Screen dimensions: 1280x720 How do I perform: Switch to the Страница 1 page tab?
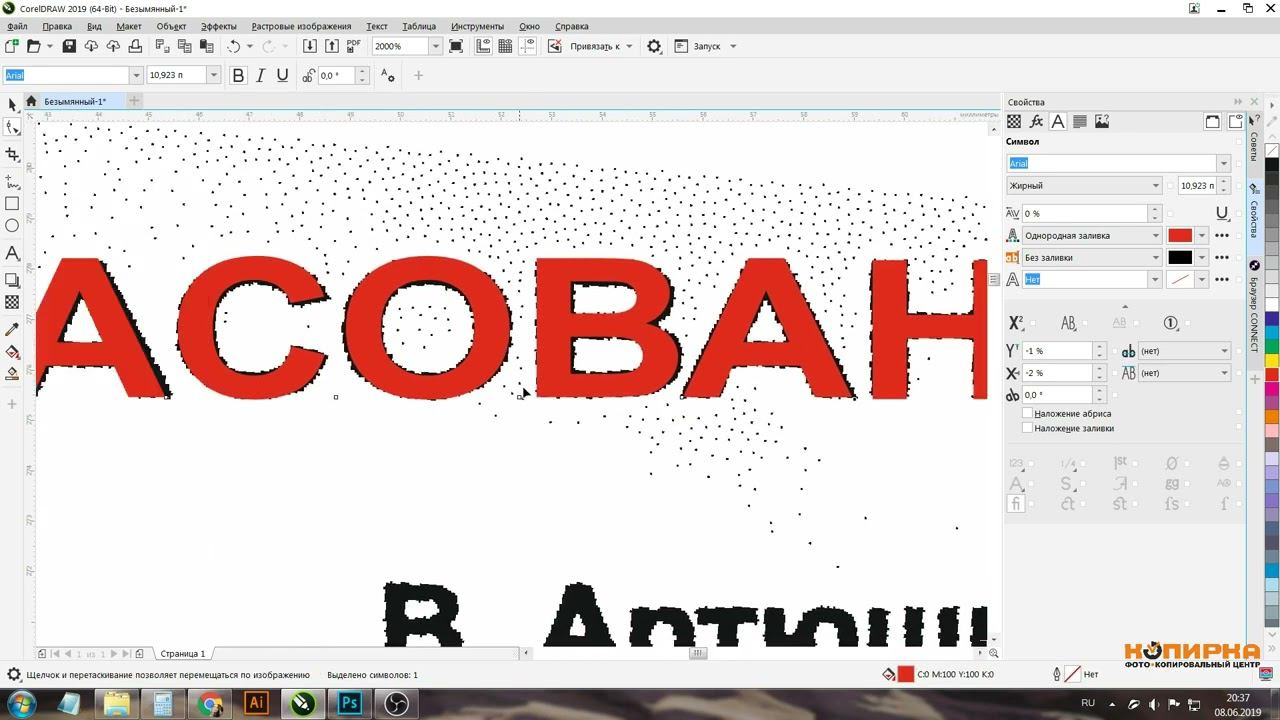[183, 654]
